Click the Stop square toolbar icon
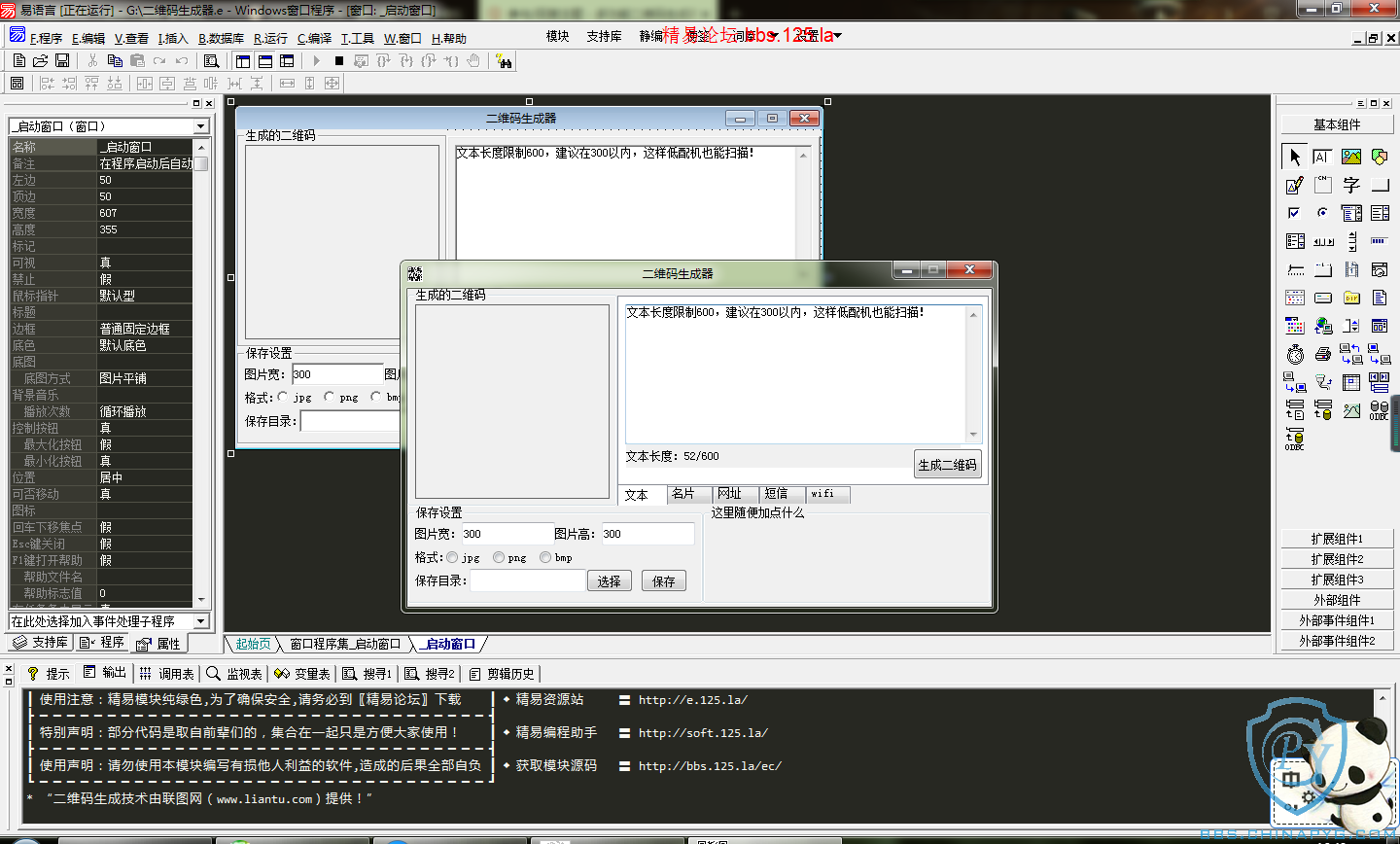The height and width of the screenshot is (844, 1400). coord(338,60)
